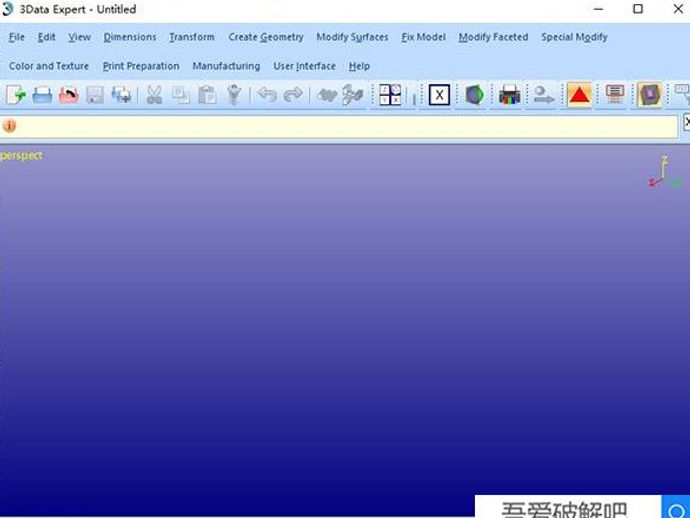Open the Dimensions menu
The height and width of the screenshot is (518, 690).
click(x=130, y=37)
